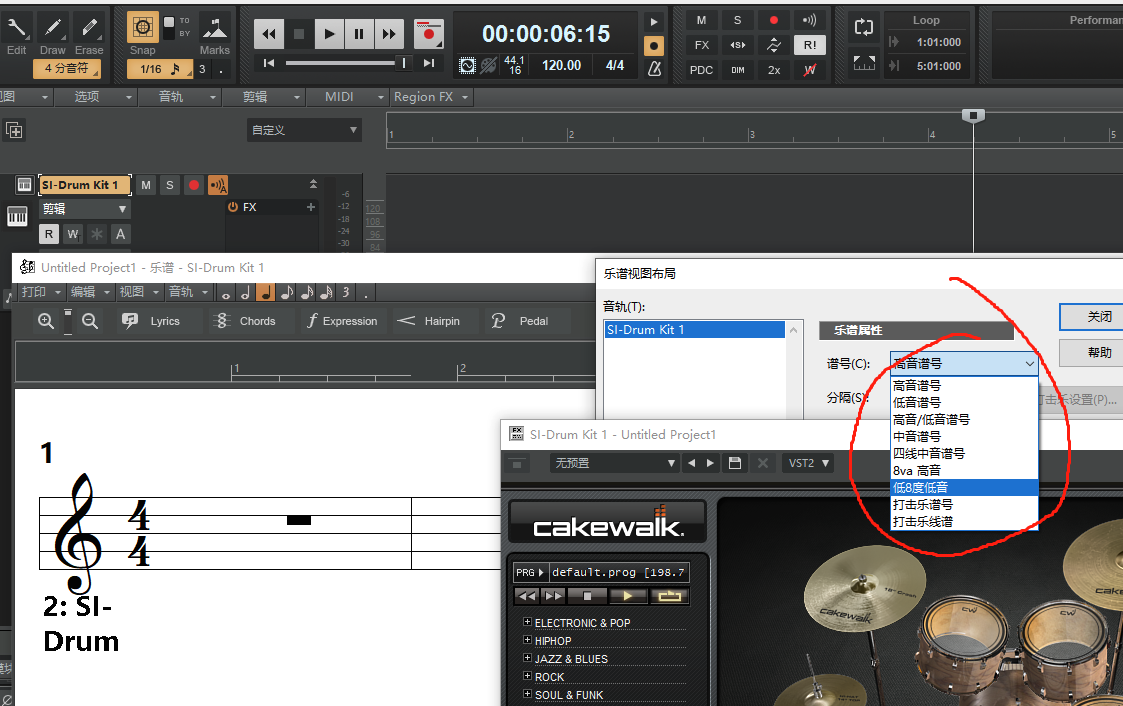The height and width of the screenshot is (706, 1123).
Task: Go to end of project button
Action: (x=428, y=63)
